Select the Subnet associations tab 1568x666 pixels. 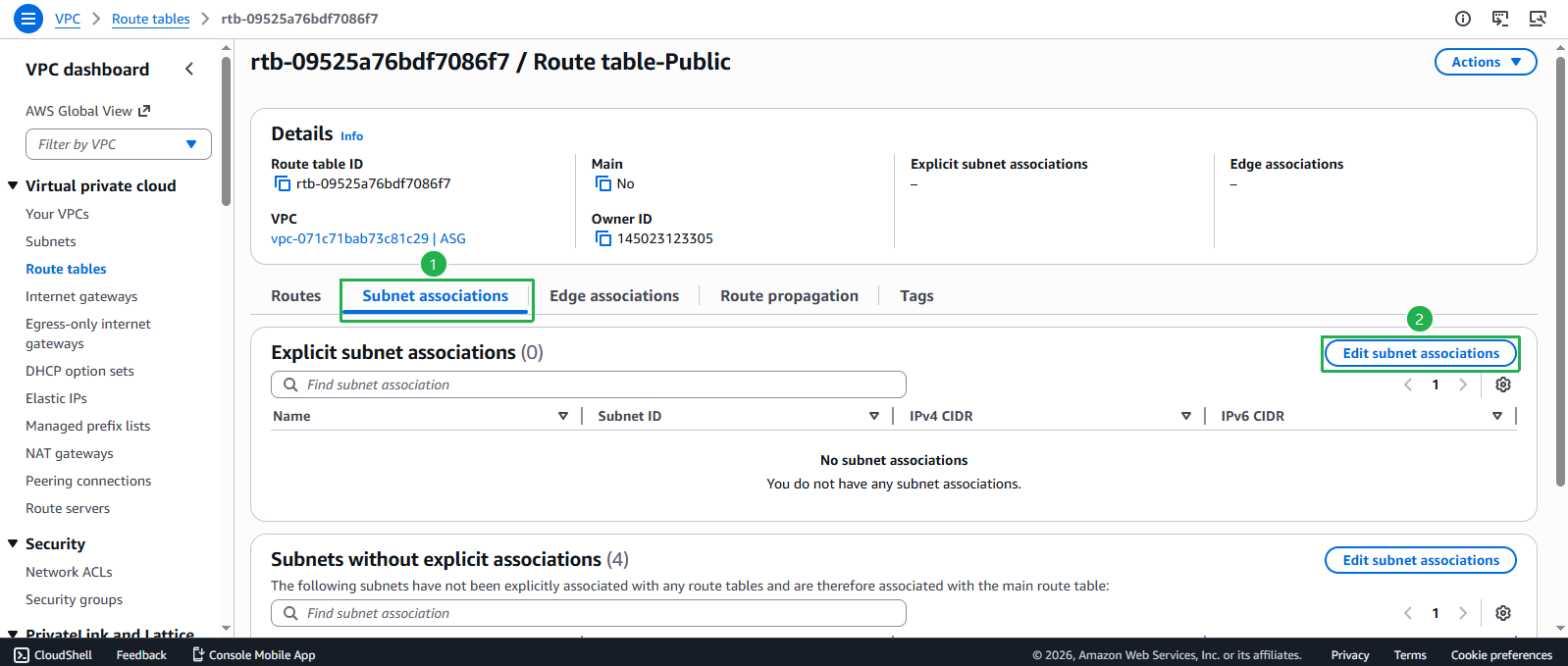(x=436, y=295)
